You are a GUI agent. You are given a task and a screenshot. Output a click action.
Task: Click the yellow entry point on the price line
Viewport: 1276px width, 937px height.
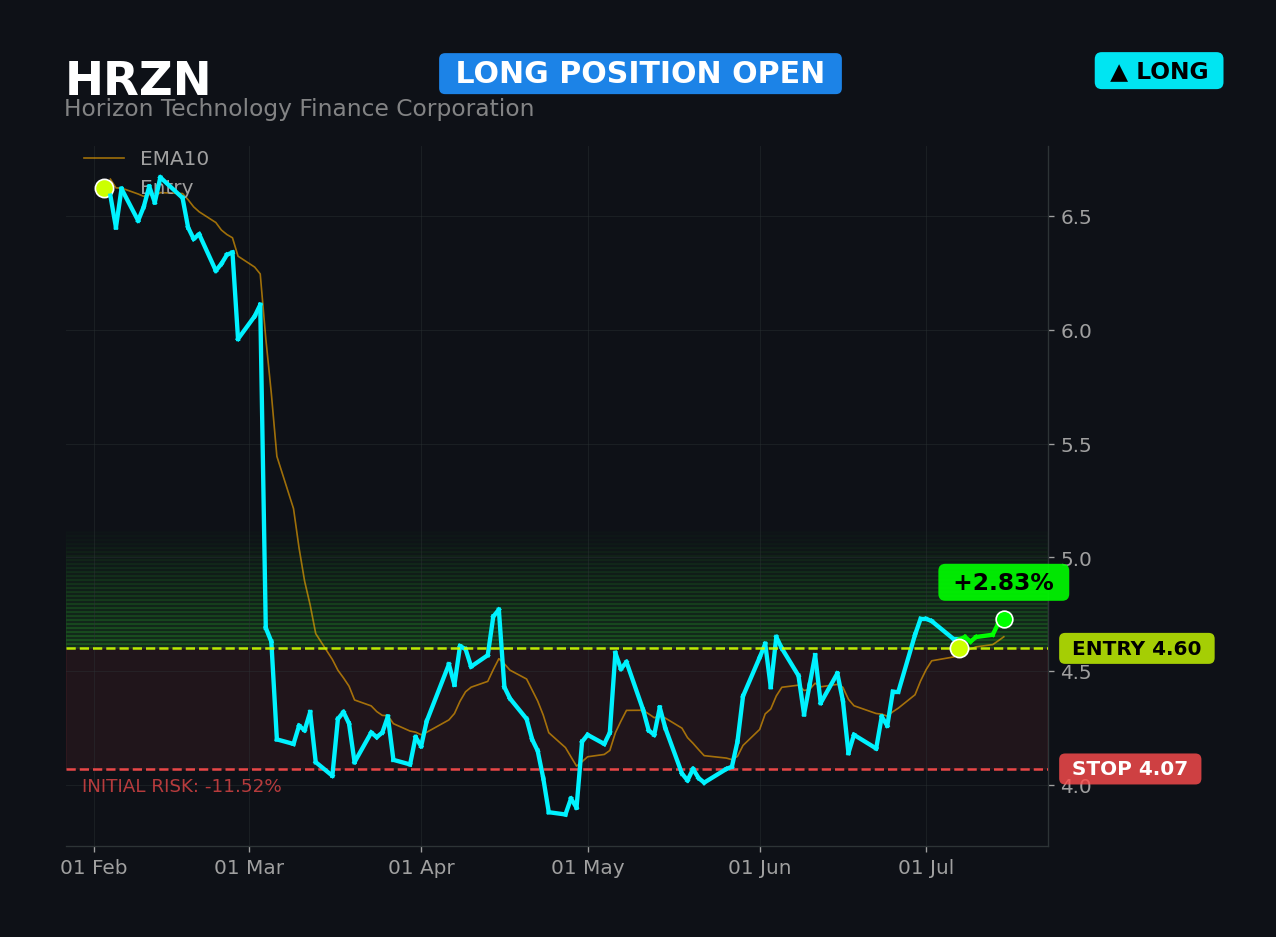tap(959, 648)
